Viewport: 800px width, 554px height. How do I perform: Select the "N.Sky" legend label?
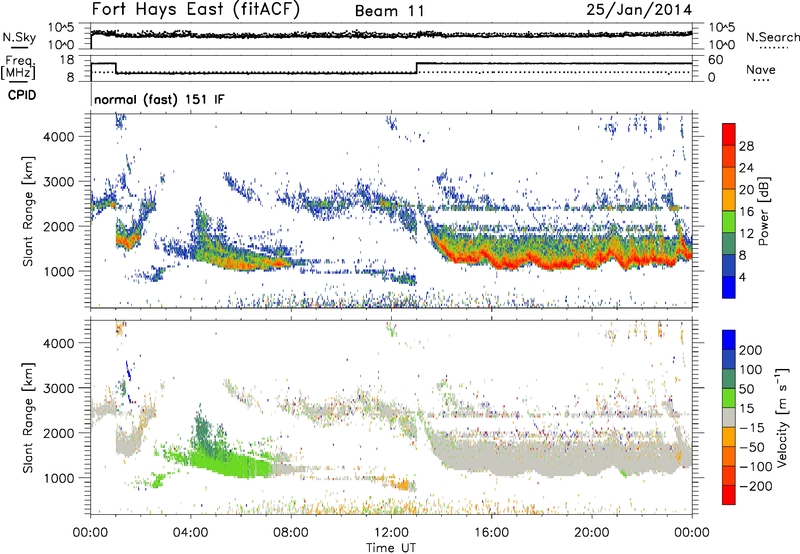pyautogui.click(x=19, y=37)
